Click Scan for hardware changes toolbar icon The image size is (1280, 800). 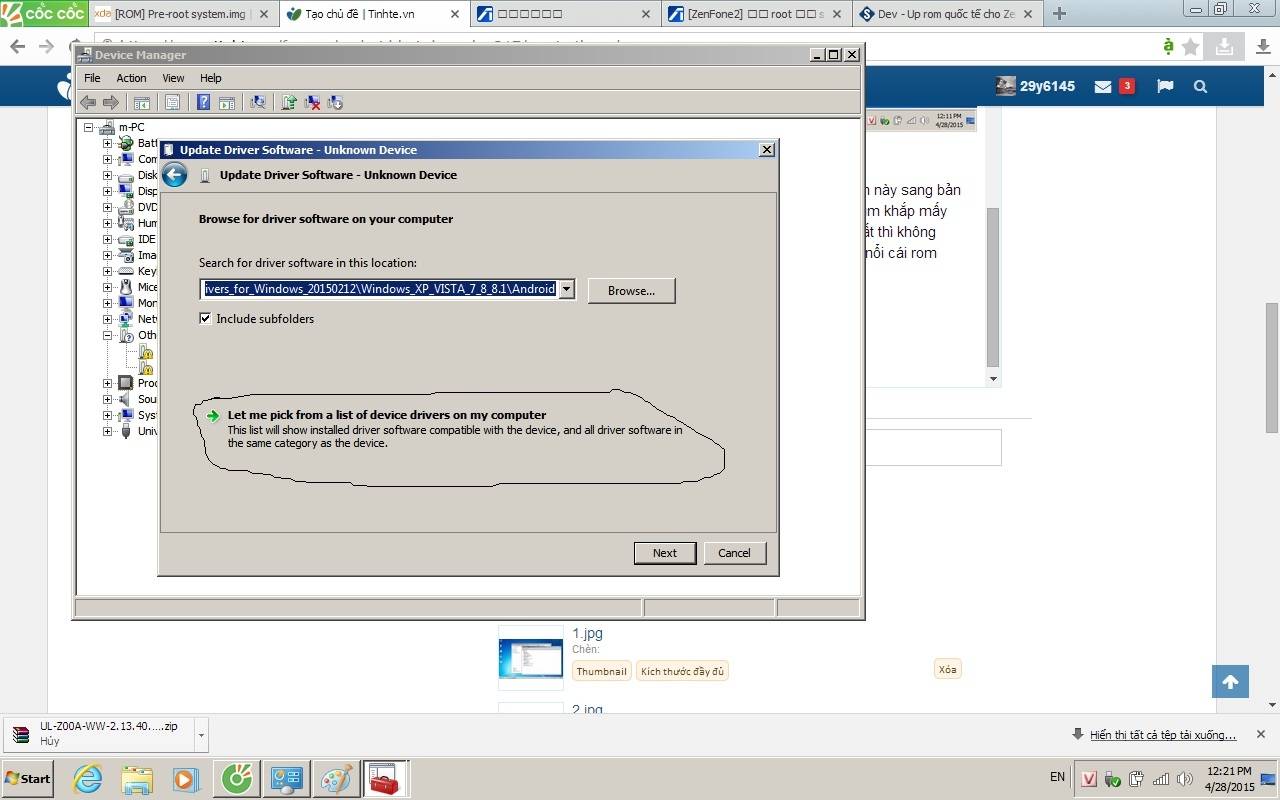click(258, 102)
